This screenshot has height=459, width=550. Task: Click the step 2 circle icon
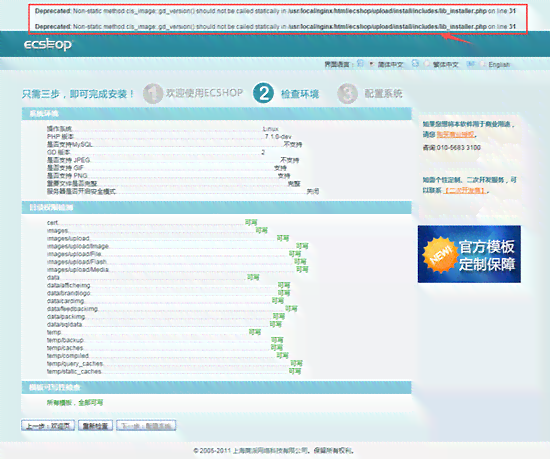[x=263, y=93]
